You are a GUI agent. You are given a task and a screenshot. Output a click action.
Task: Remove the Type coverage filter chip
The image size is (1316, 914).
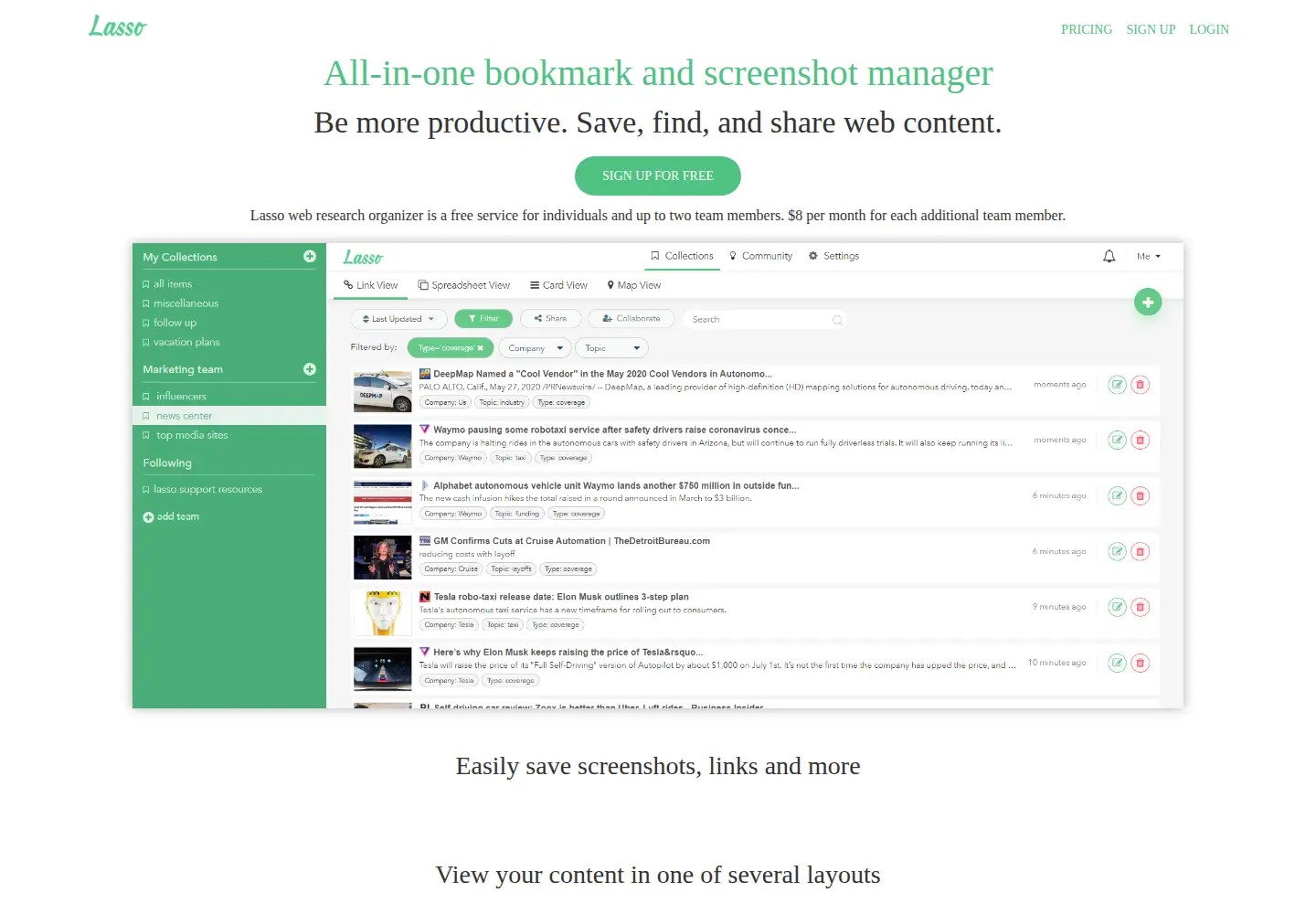tap(480, 348)
